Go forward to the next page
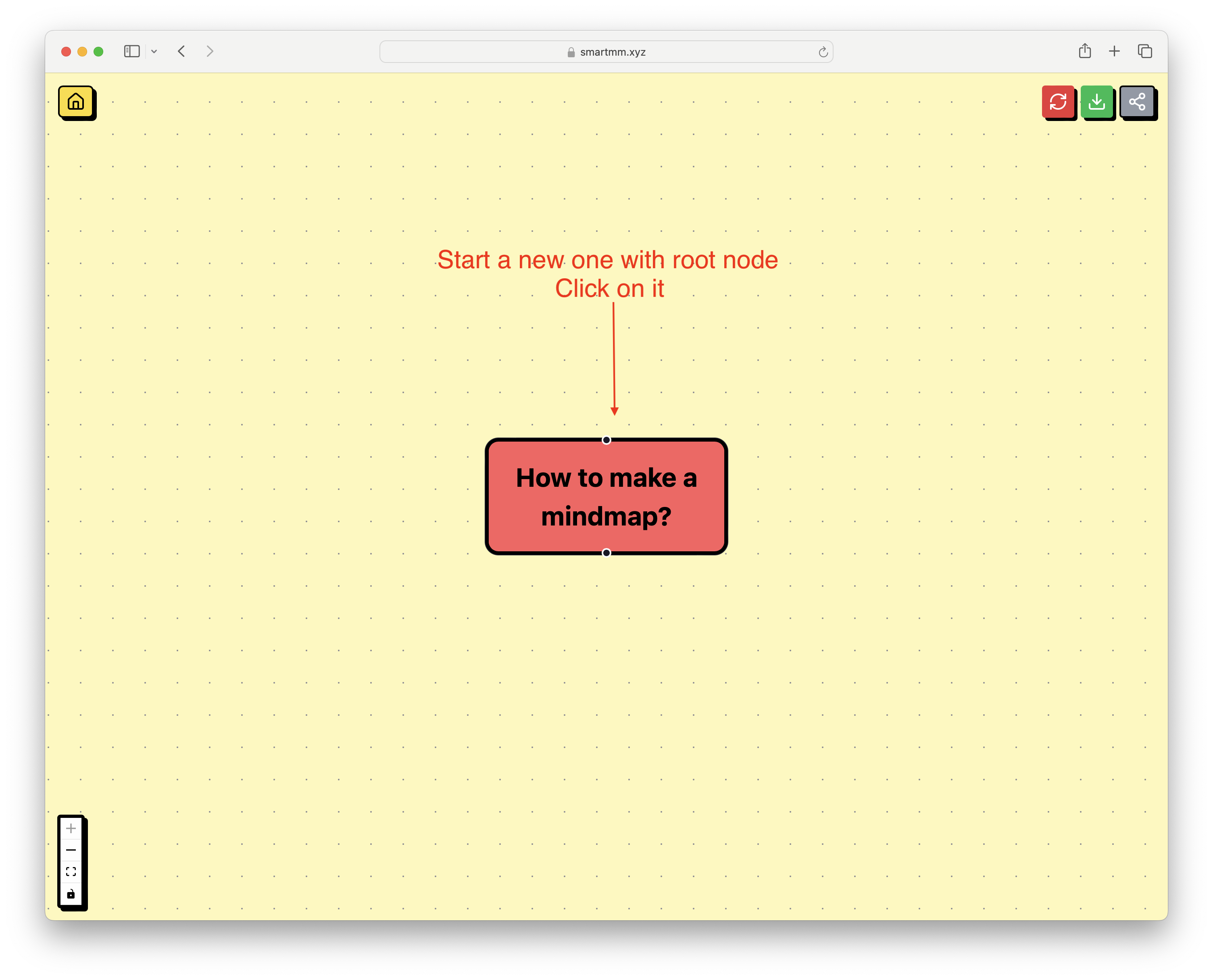The width and height of the screenshot is (1213, 980). click(210, 51)
